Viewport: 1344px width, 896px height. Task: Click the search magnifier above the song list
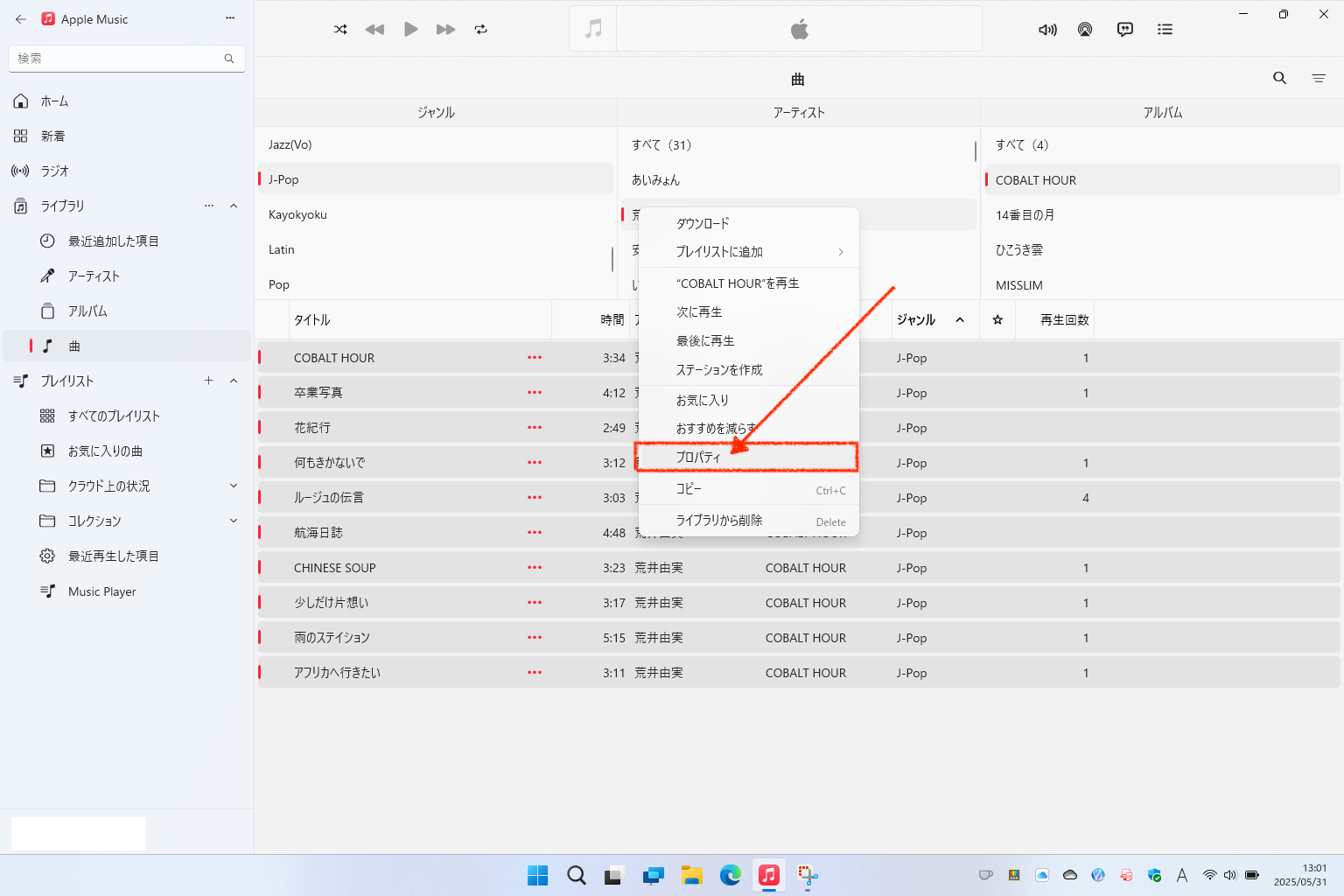pyautogui.click(x=1279, y=79)
